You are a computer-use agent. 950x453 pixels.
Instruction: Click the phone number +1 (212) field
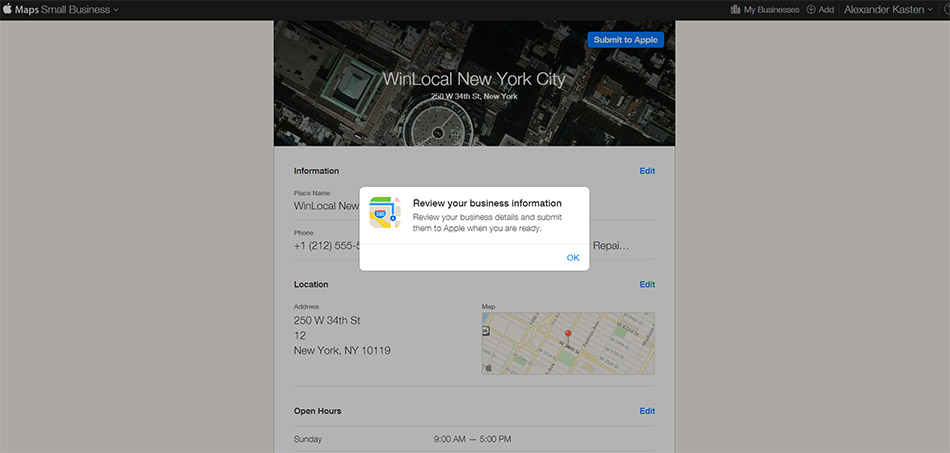(327, 246)
